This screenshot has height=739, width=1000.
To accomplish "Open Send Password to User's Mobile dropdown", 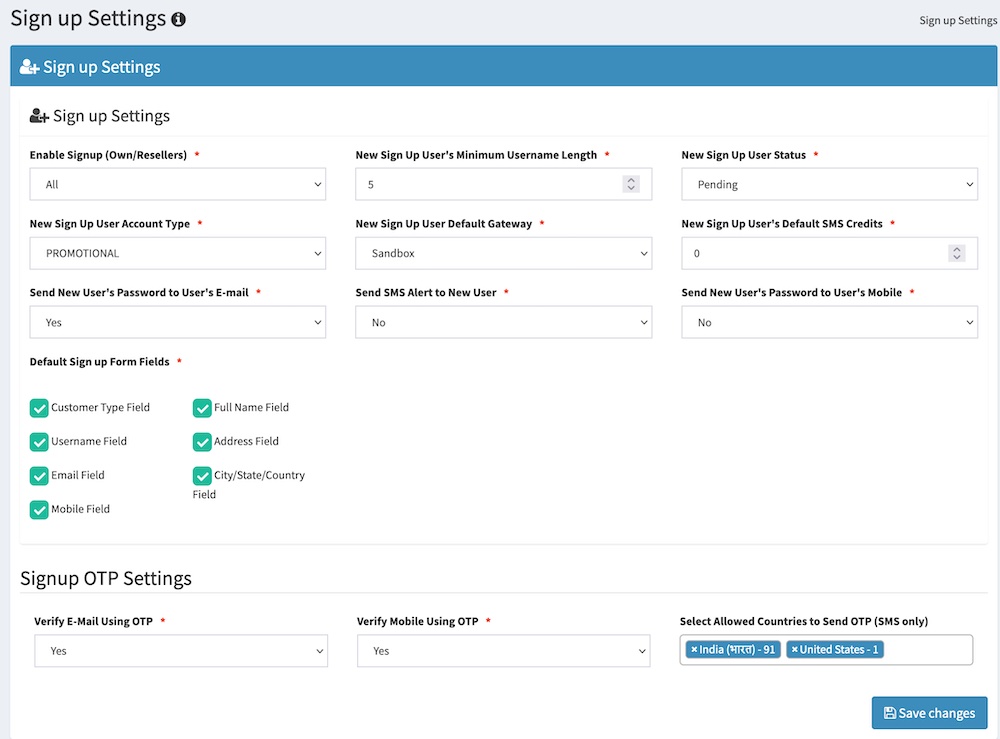I will pos(829,322).
